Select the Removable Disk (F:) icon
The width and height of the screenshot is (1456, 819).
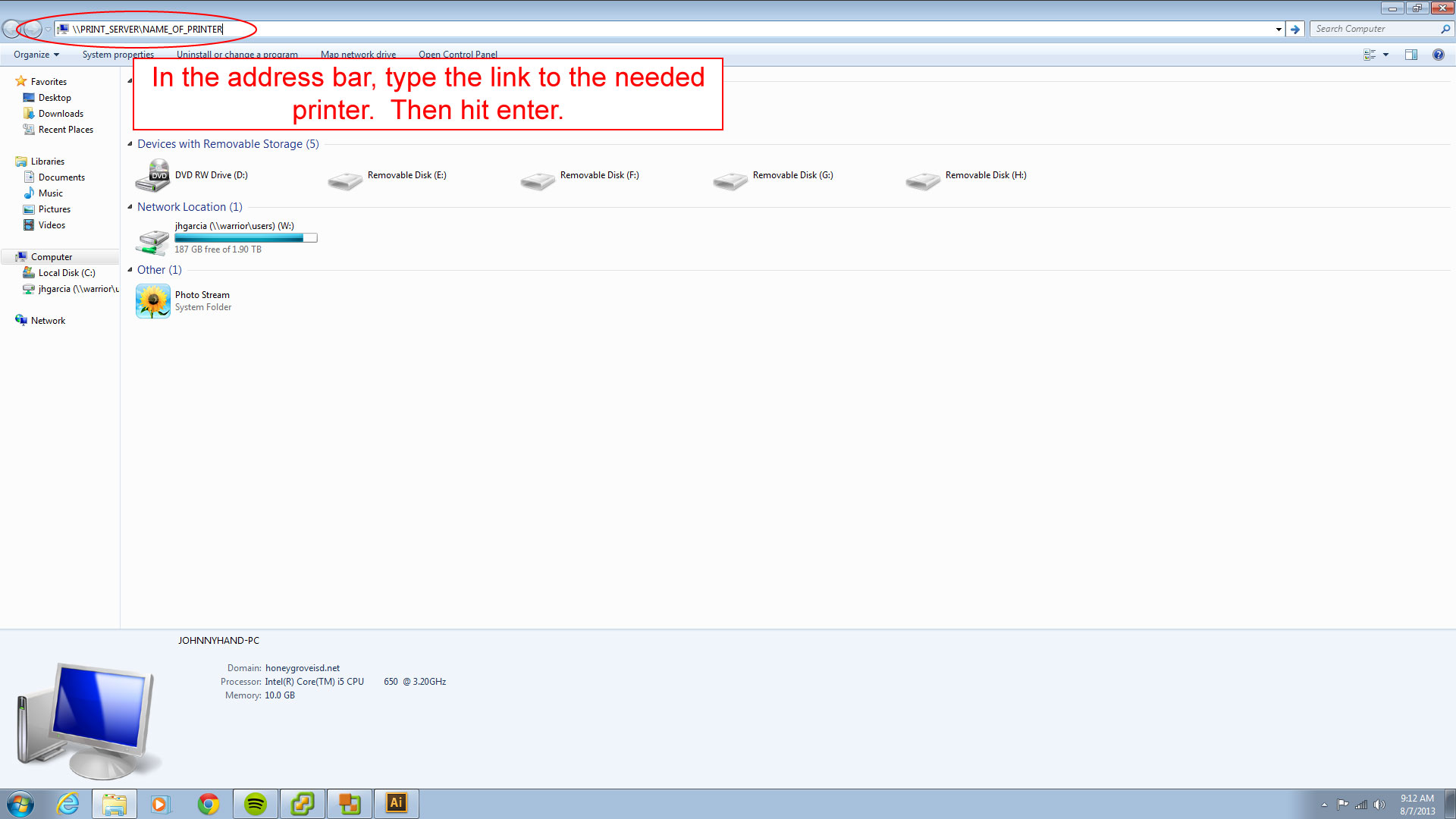tap(538, 179)
